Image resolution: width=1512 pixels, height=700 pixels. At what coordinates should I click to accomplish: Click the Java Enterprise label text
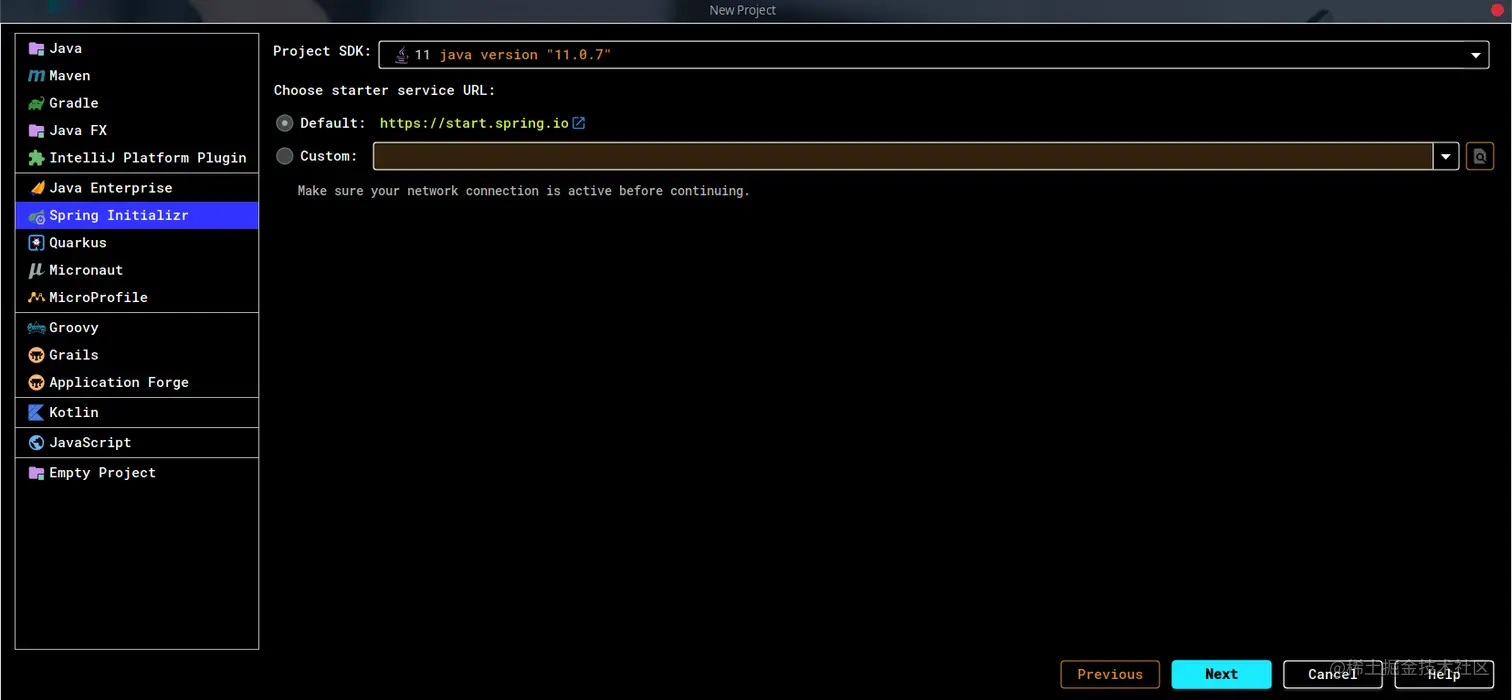pos(111,188)
